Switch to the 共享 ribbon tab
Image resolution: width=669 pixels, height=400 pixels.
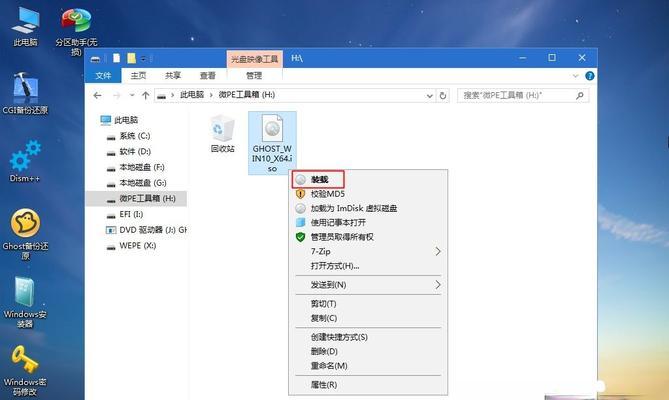[x=173, y=75]
